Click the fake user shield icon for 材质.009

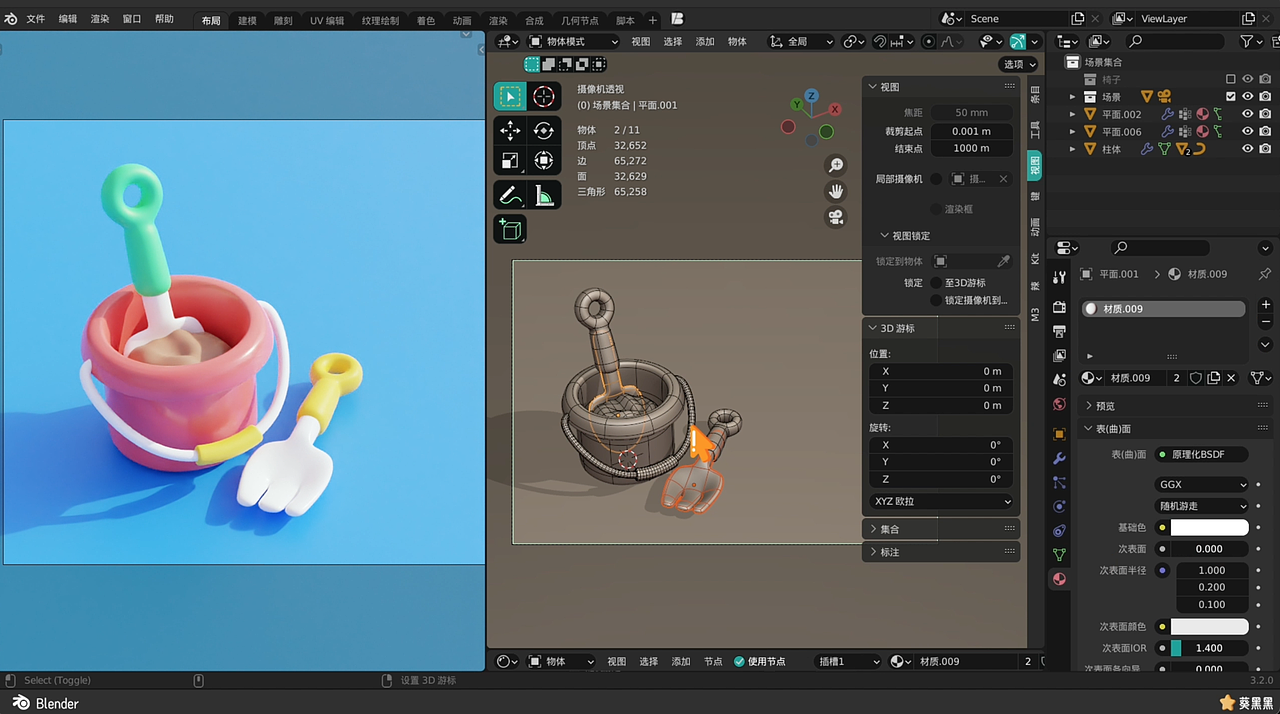(1195, 378)
